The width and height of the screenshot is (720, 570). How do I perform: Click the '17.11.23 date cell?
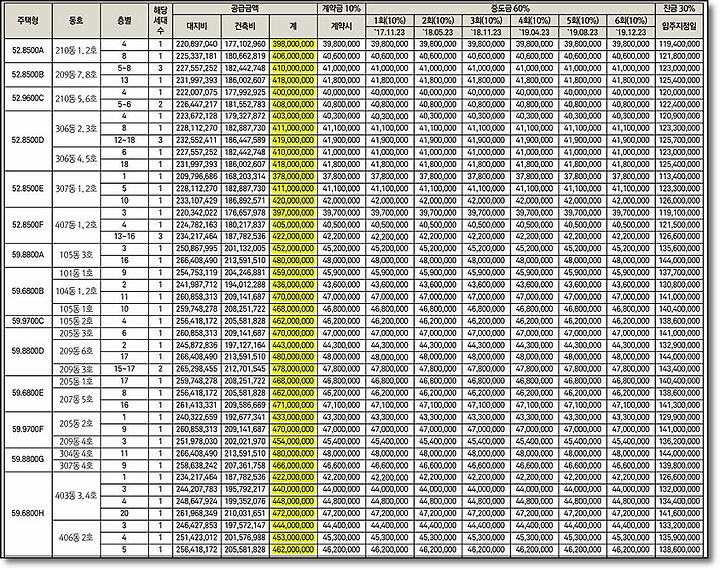[389, 33]
